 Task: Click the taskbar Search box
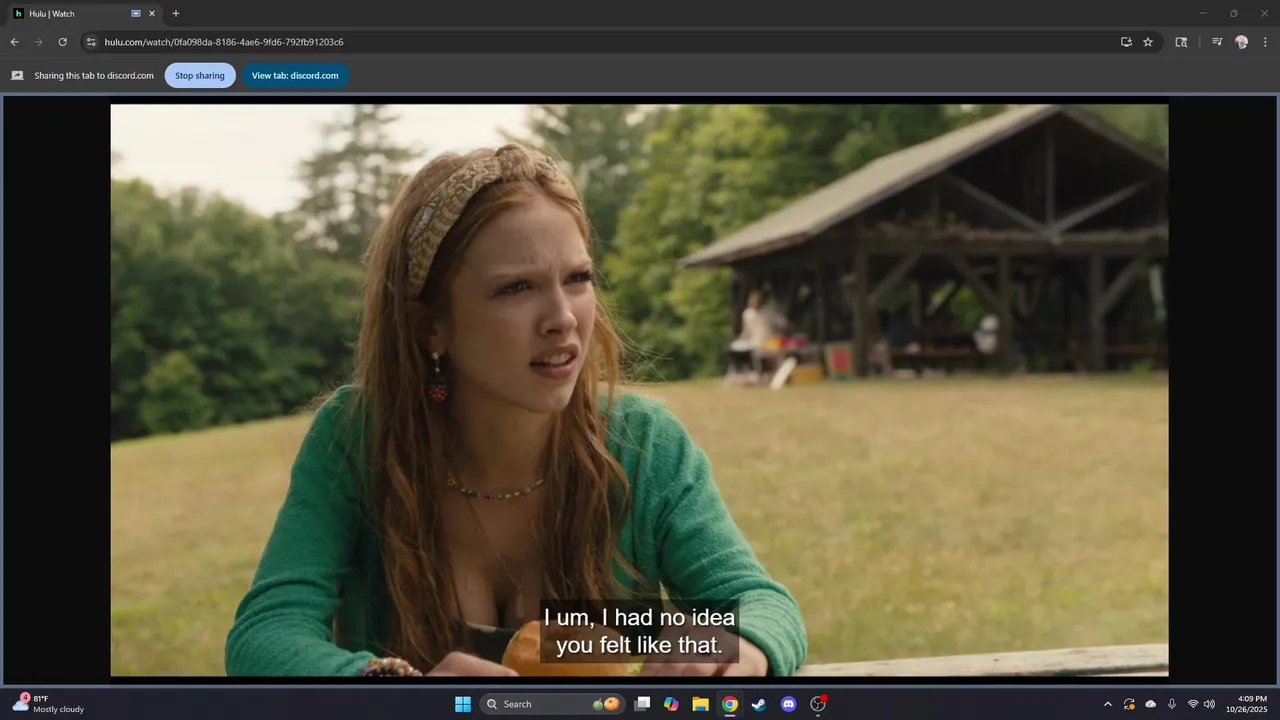(552, 704)
